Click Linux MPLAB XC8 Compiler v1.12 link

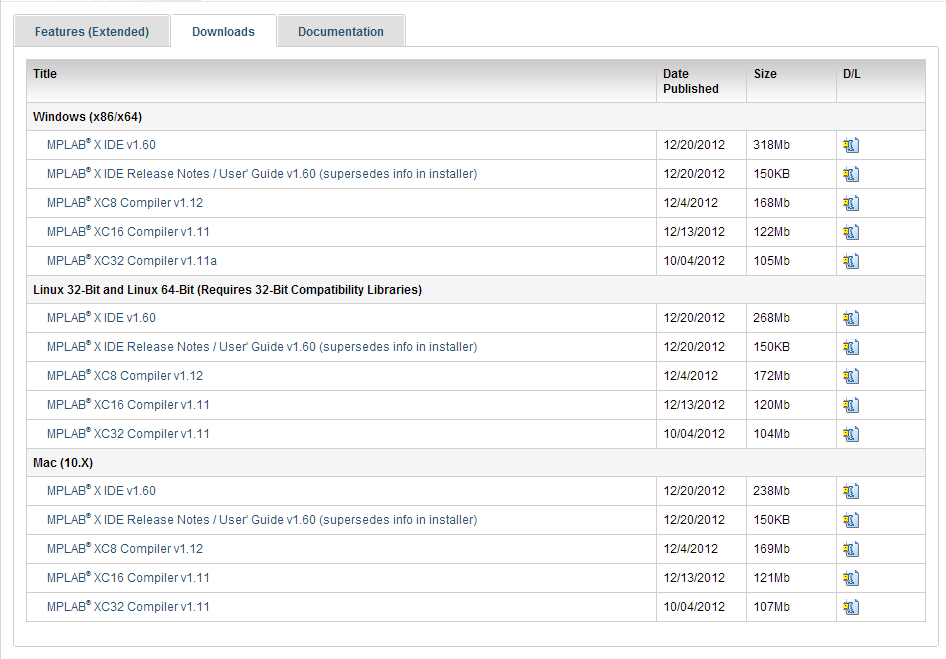click(x=125, y=376)
